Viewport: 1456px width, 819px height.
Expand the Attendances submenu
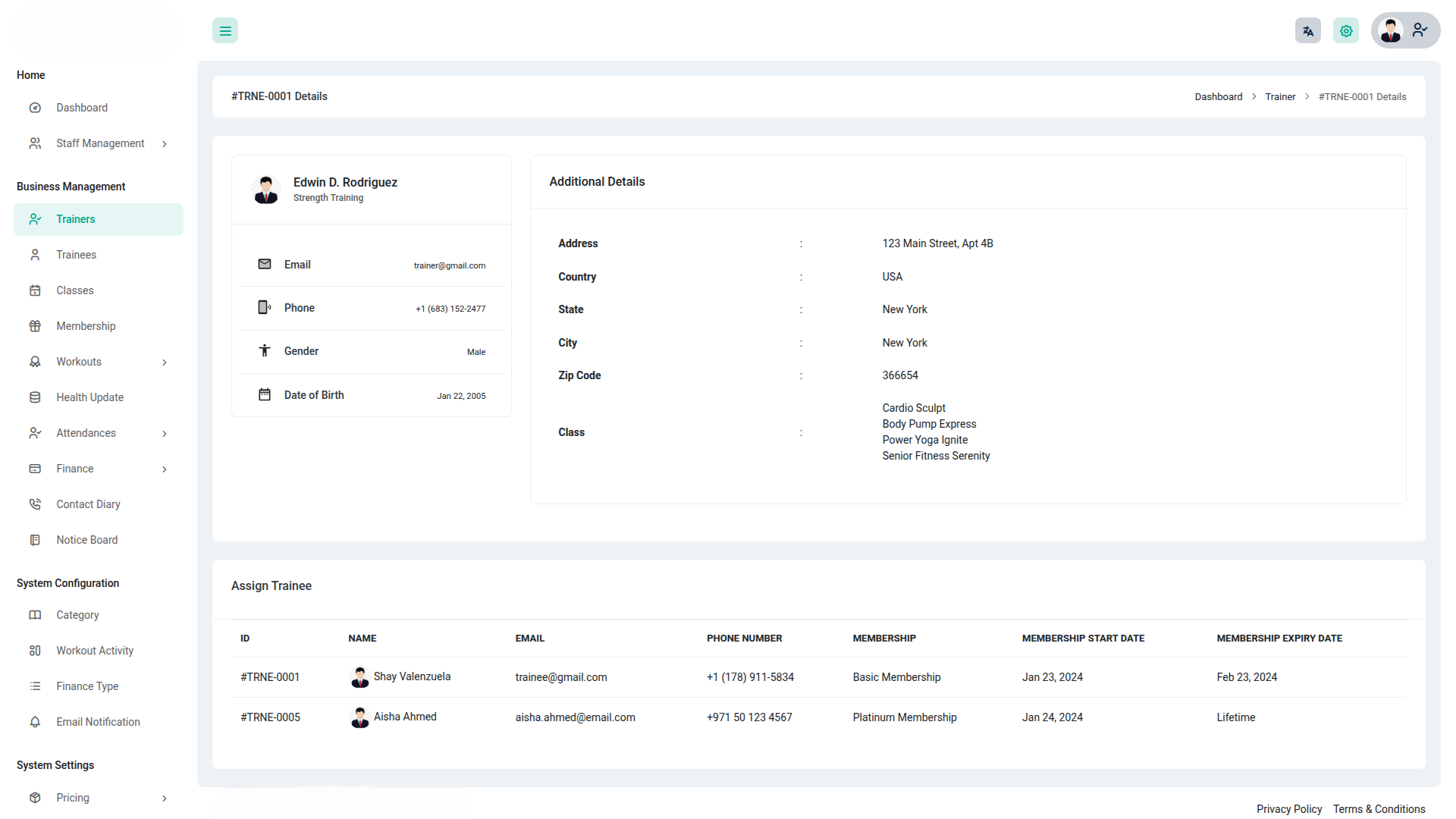pyautogui.click(x=165, y=434)
